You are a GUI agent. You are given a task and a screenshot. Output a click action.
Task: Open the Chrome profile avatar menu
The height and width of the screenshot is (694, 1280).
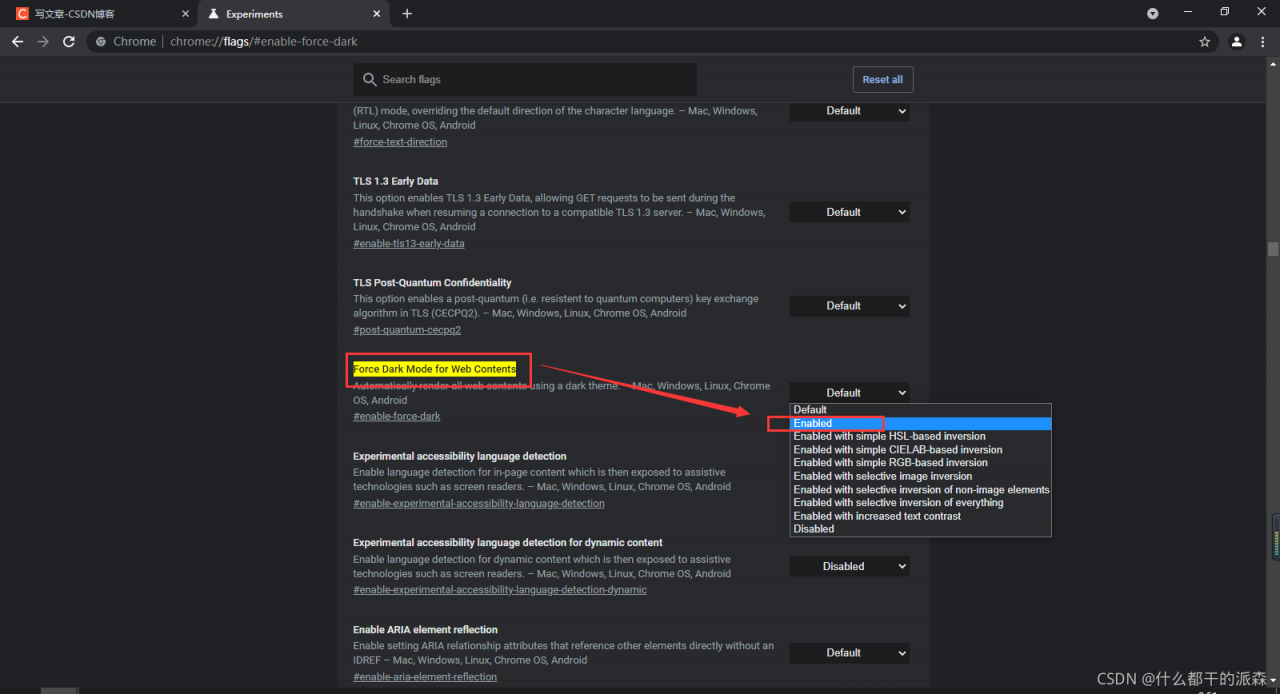pyautogui.click(x=1237, y=42)
